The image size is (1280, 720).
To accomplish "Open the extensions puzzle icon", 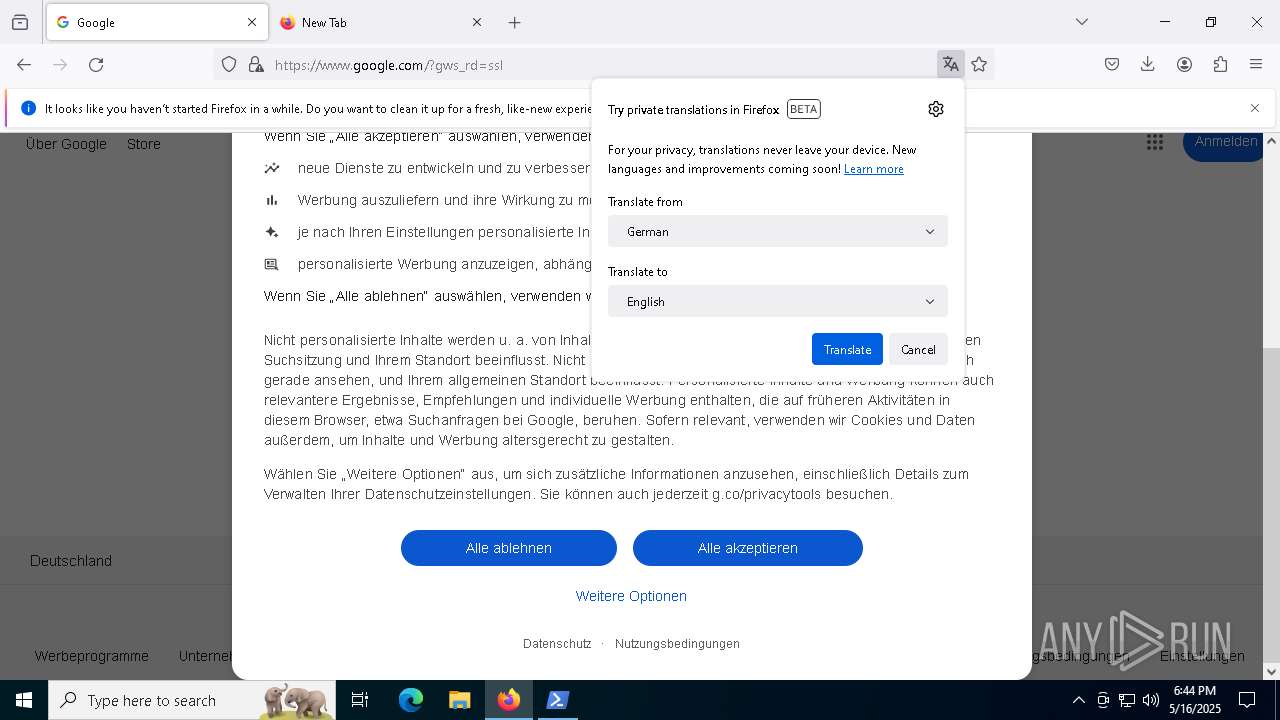I will 1220,65.
